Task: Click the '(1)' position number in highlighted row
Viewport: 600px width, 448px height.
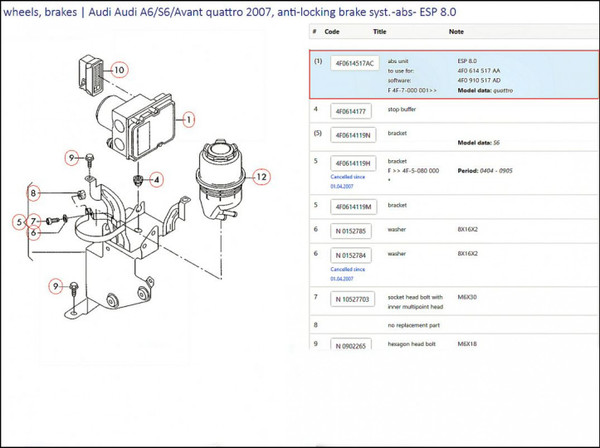Action: click(318, 61)
